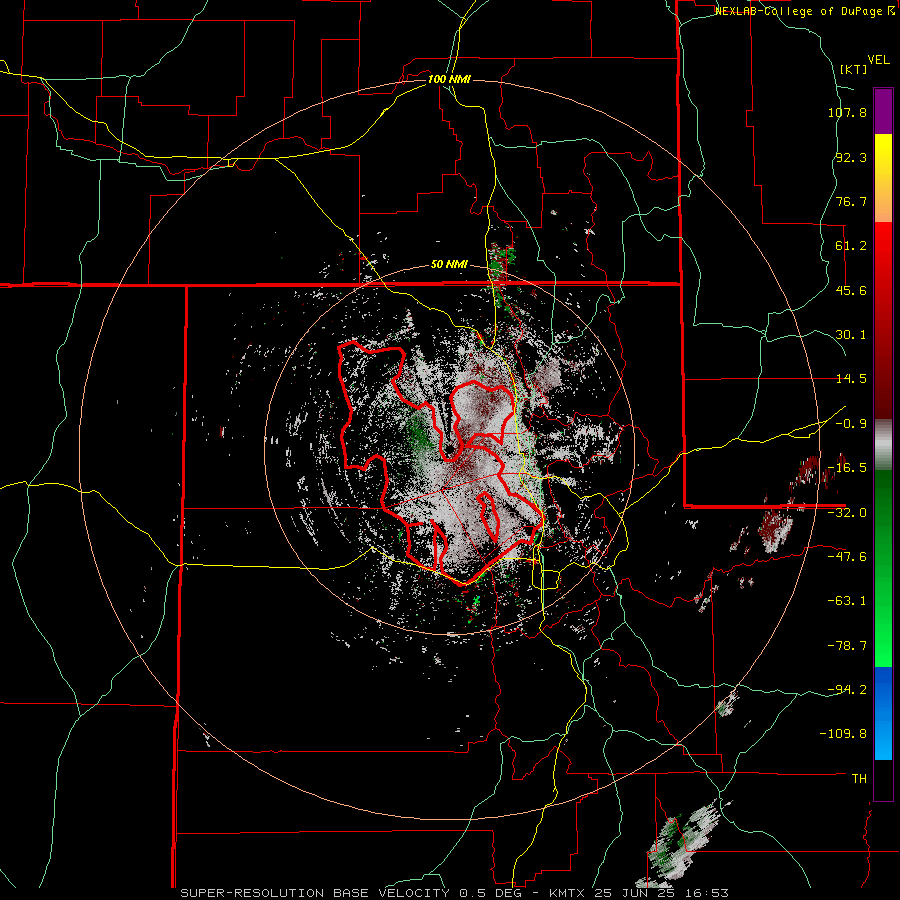Click the purple segment of the color bar

[x=883, y=111]
